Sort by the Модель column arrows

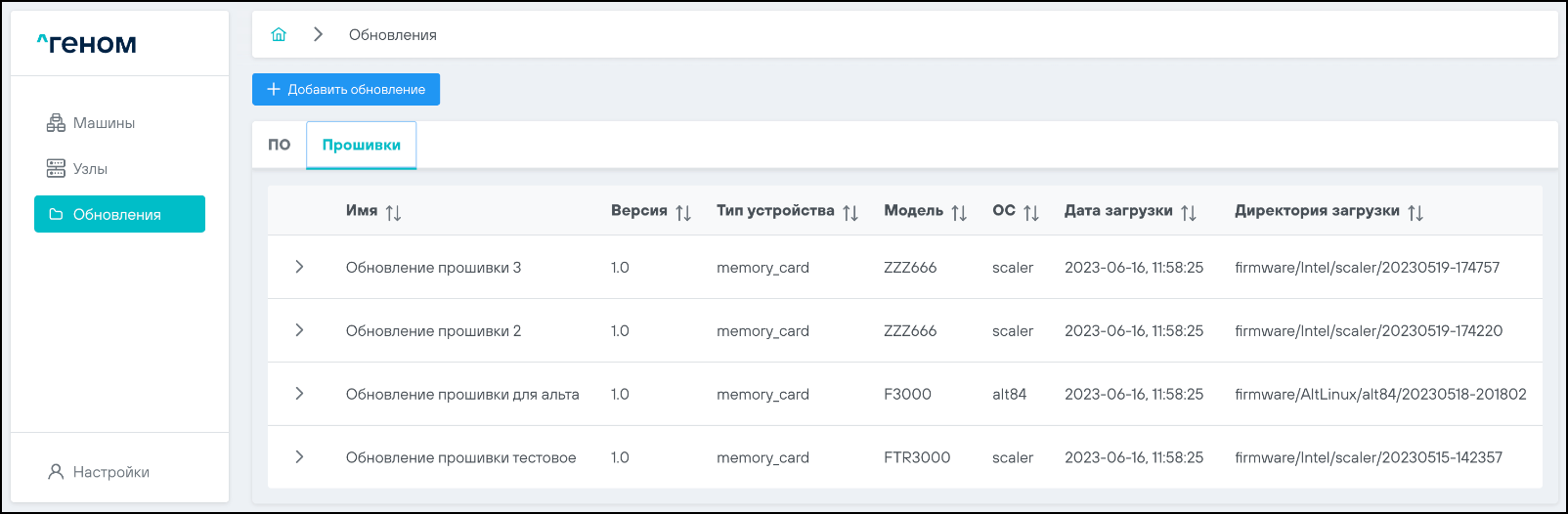click(959, 212)
